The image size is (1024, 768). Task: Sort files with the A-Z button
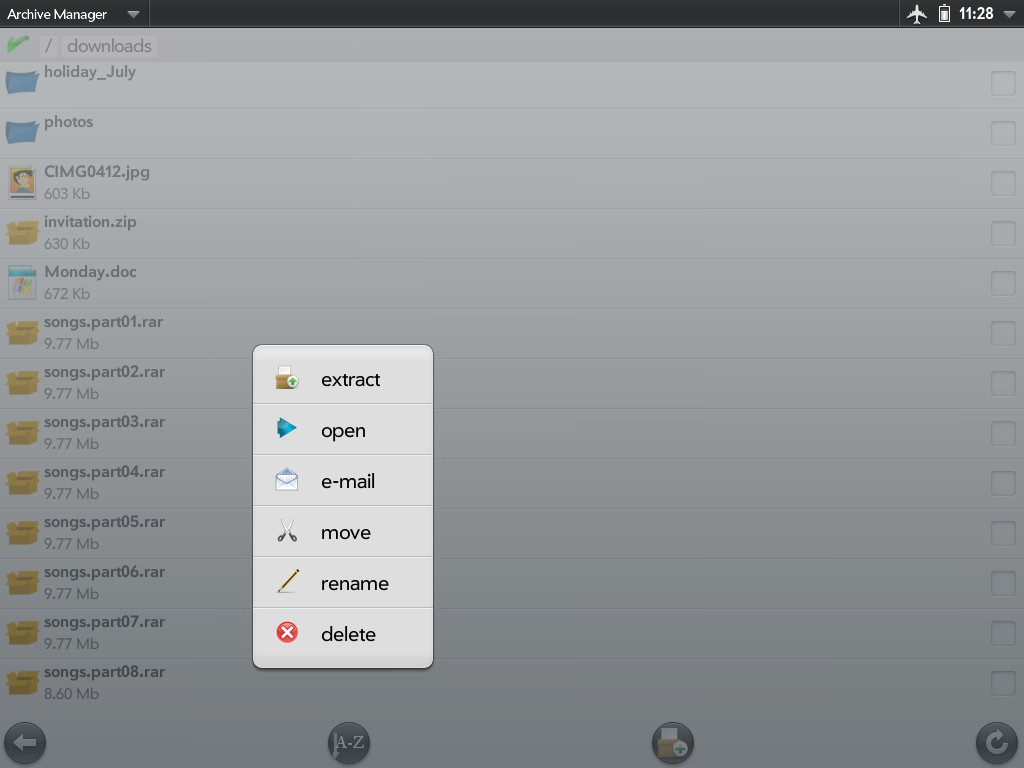[349, 743]
